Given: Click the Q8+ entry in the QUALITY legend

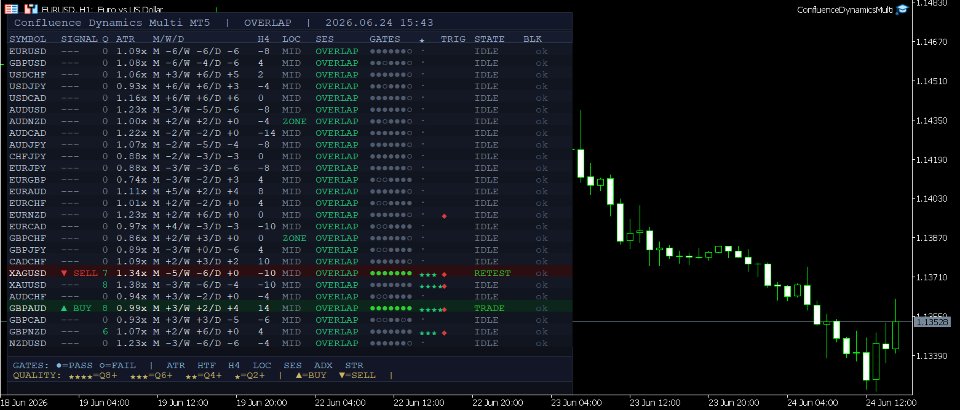Looking at the screenshot, I should [x=95, y=375].
